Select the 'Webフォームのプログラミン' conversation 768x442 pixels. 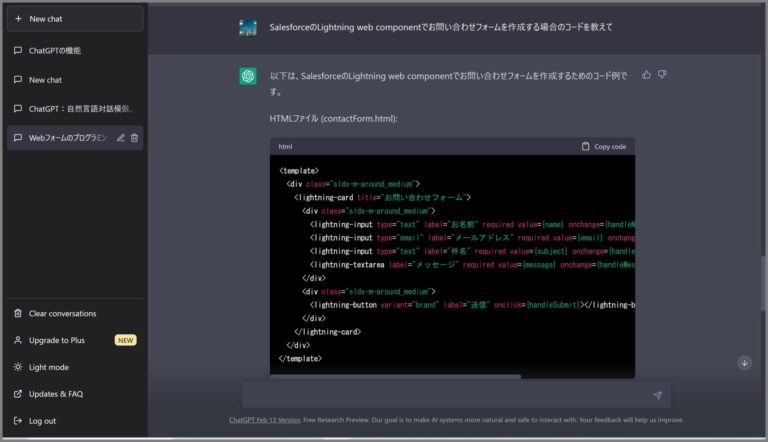point(66,138)
